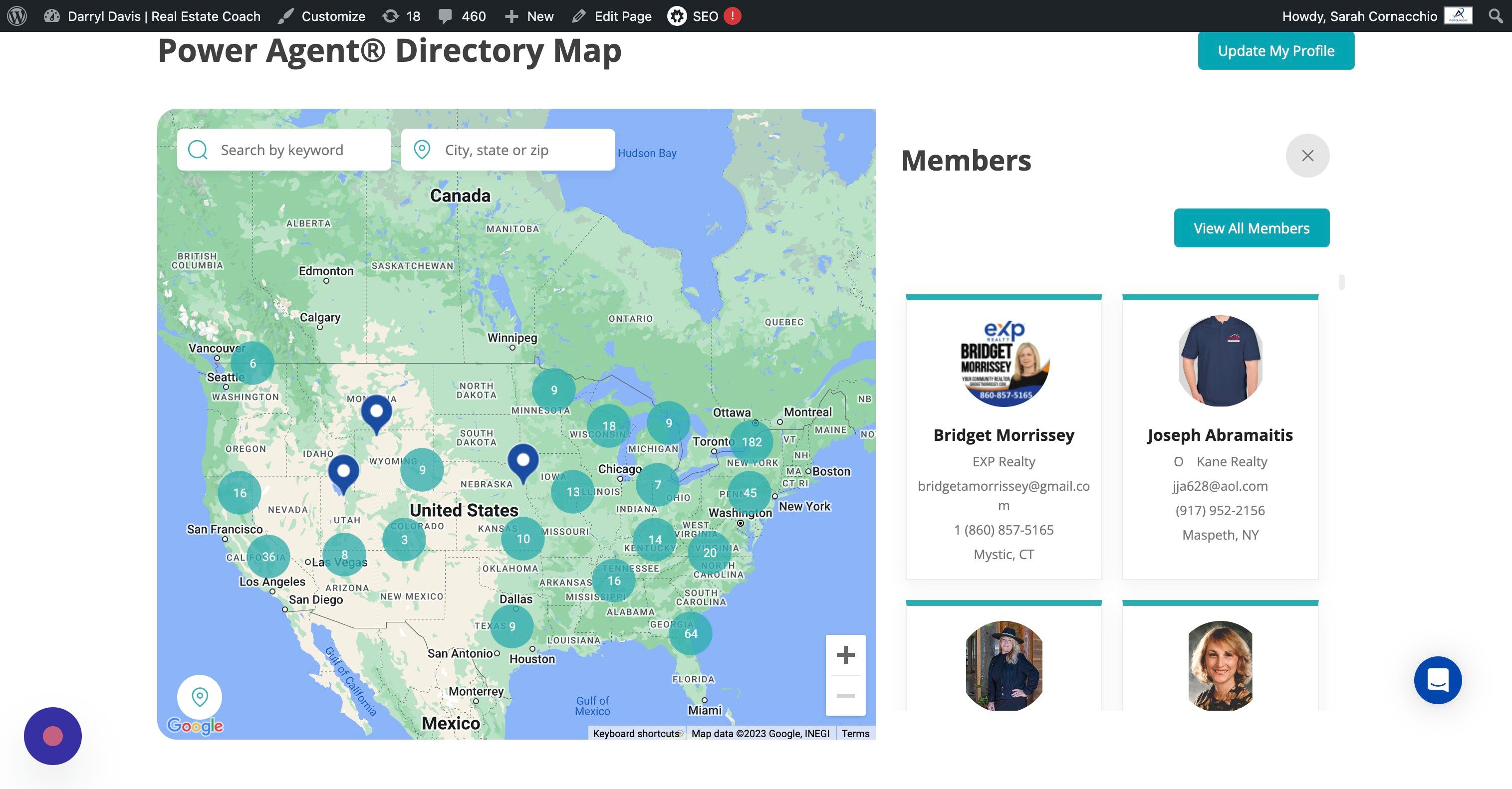Open the Customize menu item
Viewport: 1512px width, 789px height.
click(x=322, y=16)
